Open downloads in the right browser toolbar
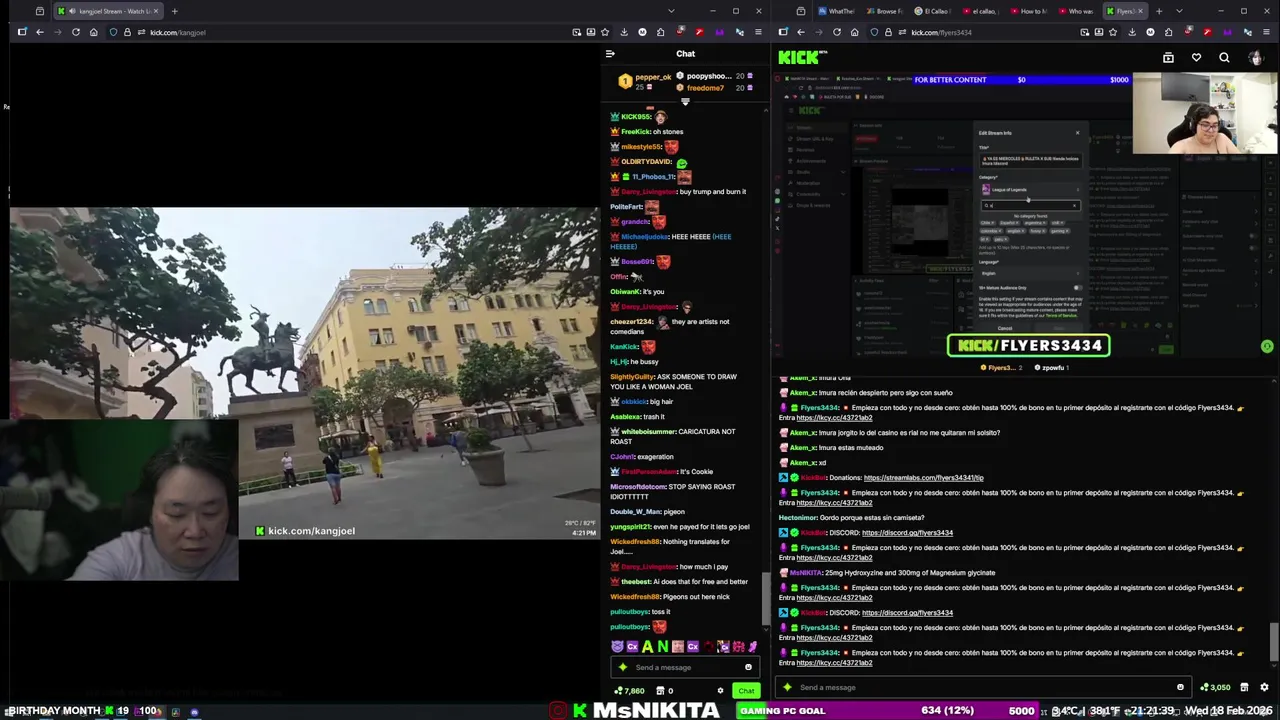 point(1132,32)
